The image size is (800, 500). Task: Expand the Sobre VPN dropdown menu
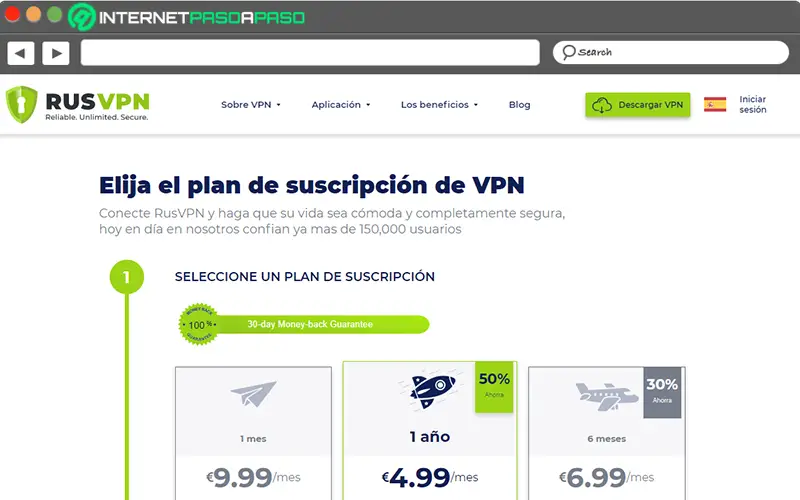click(251, 105)
